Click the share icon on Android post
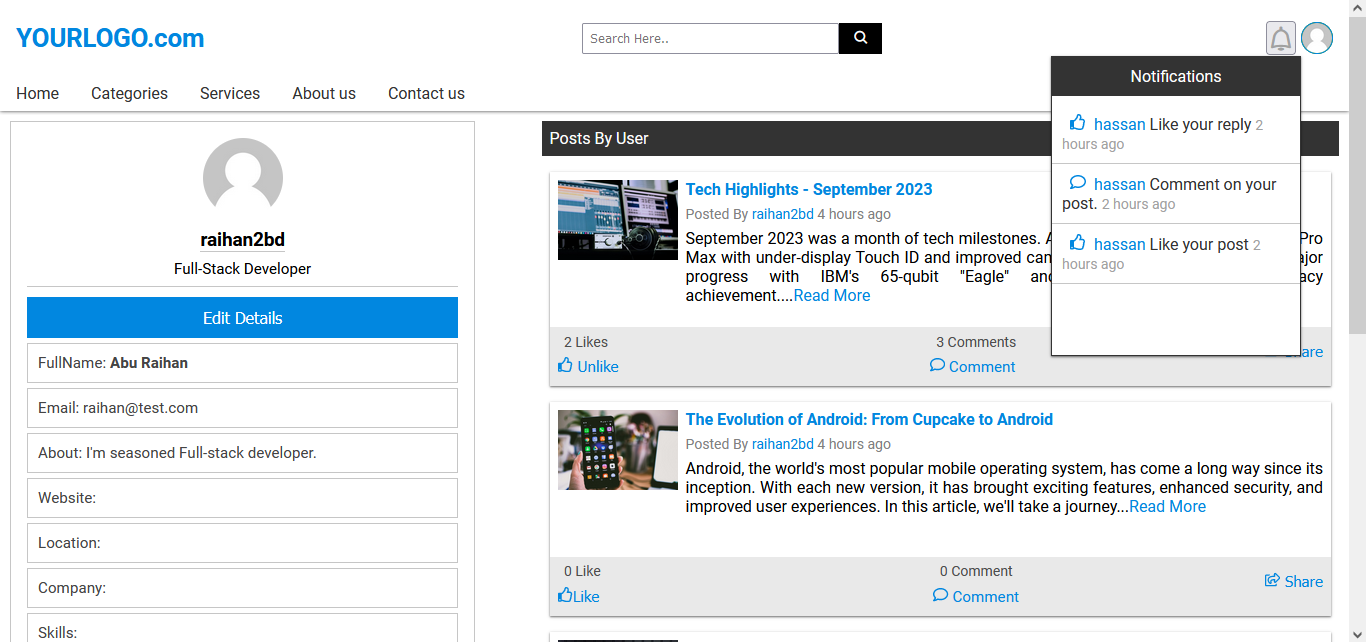Screen dimensions: 1366x642 click(x=1272, y=581)
